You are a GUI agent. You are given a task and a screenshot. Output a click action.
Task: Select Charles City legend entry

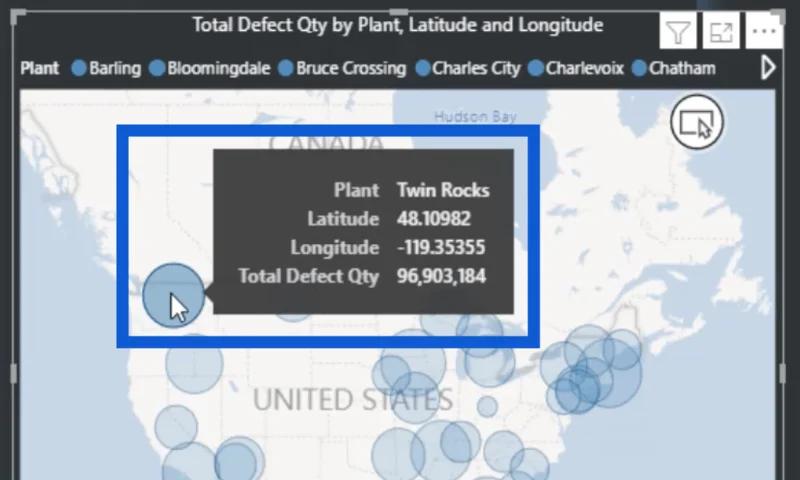468,68
